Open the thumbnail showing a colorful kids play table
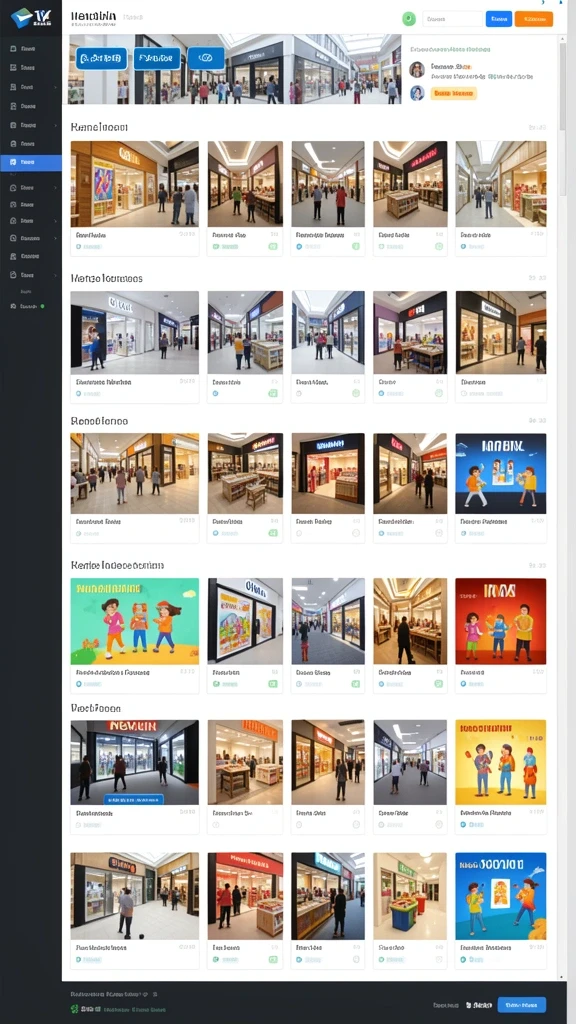The width and height of the screenshot is (576, 1024). [410, 896]
